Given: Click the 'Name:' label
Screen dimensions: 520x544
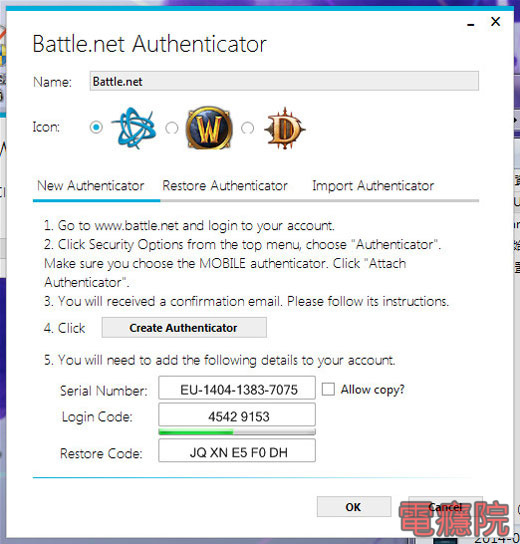Looking at the screenshot, I should pyautogui.click(x=52, y=82).
